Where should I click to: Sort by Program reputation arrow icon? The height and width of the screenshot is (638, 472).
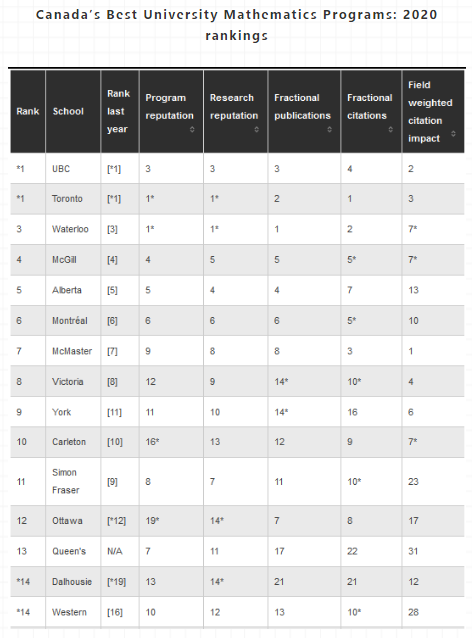pyautogui.click(x=192, y=129)
